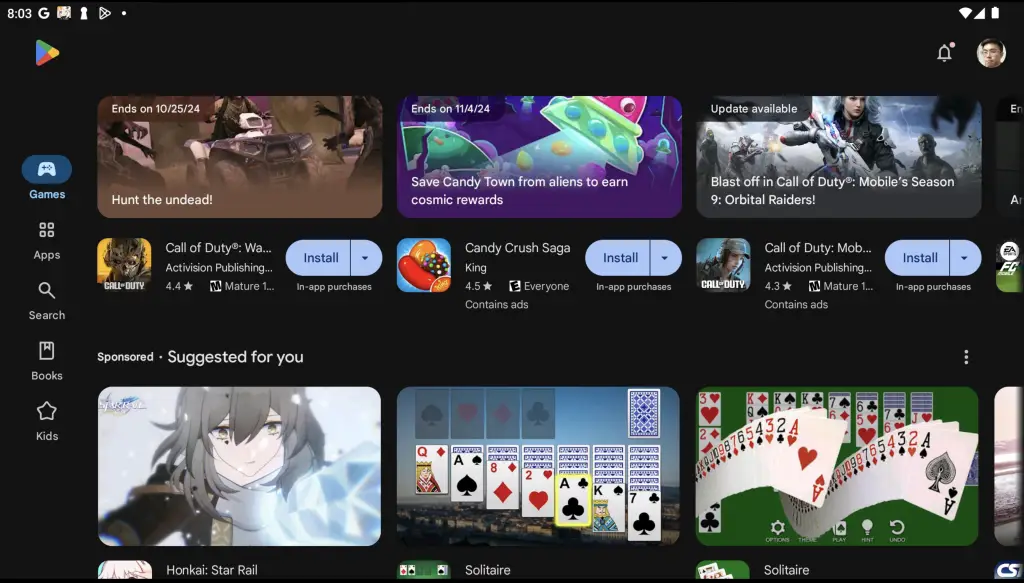Select the Kids section
Viewport: 1024px width, 583px height.
[47, 422]
